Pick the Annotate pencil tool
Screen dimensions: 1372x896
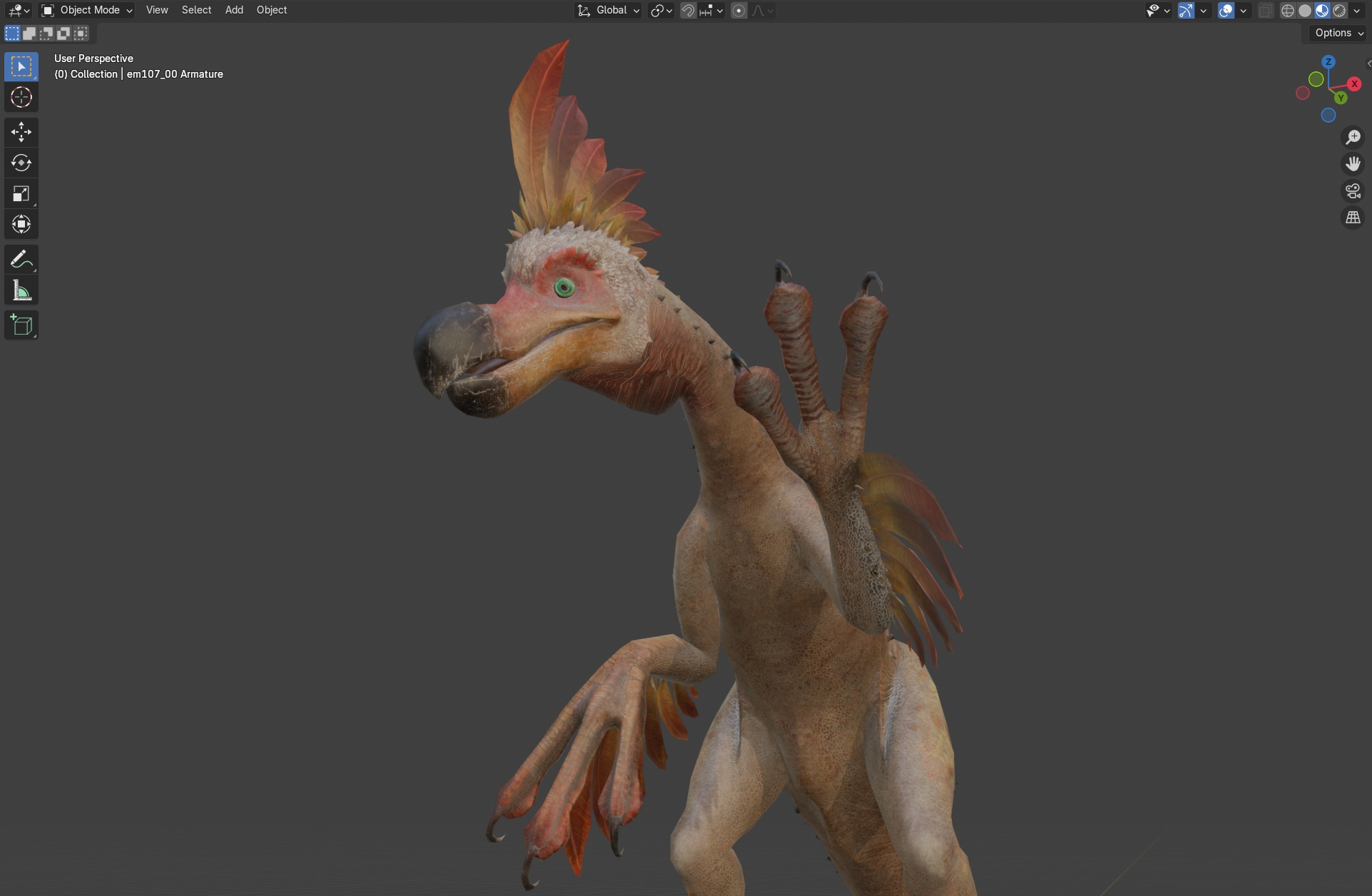pos(21,260)
